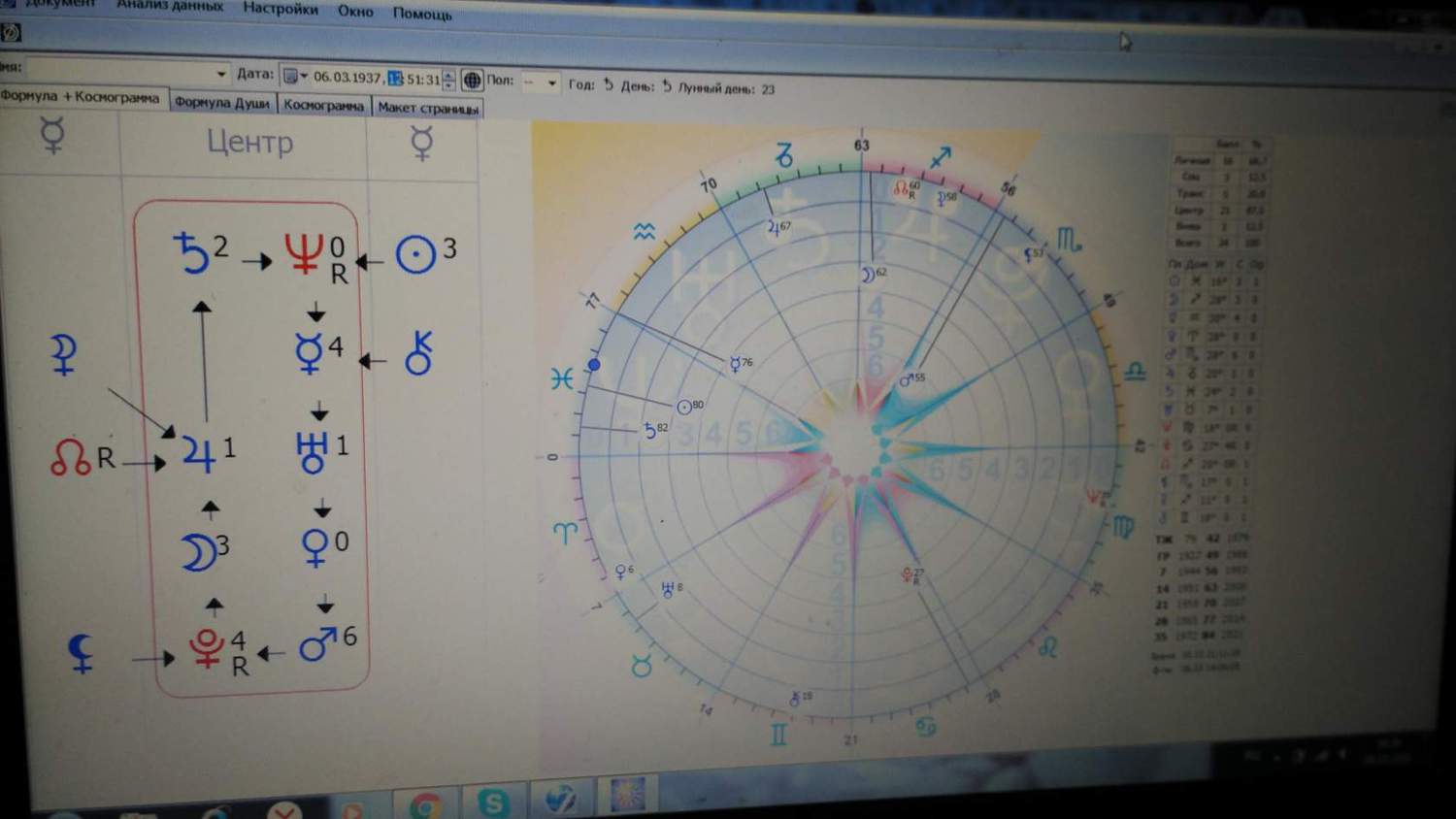1456x819 pixels.
Task: Click the globe location icon beside date
Action: [472, 80]
